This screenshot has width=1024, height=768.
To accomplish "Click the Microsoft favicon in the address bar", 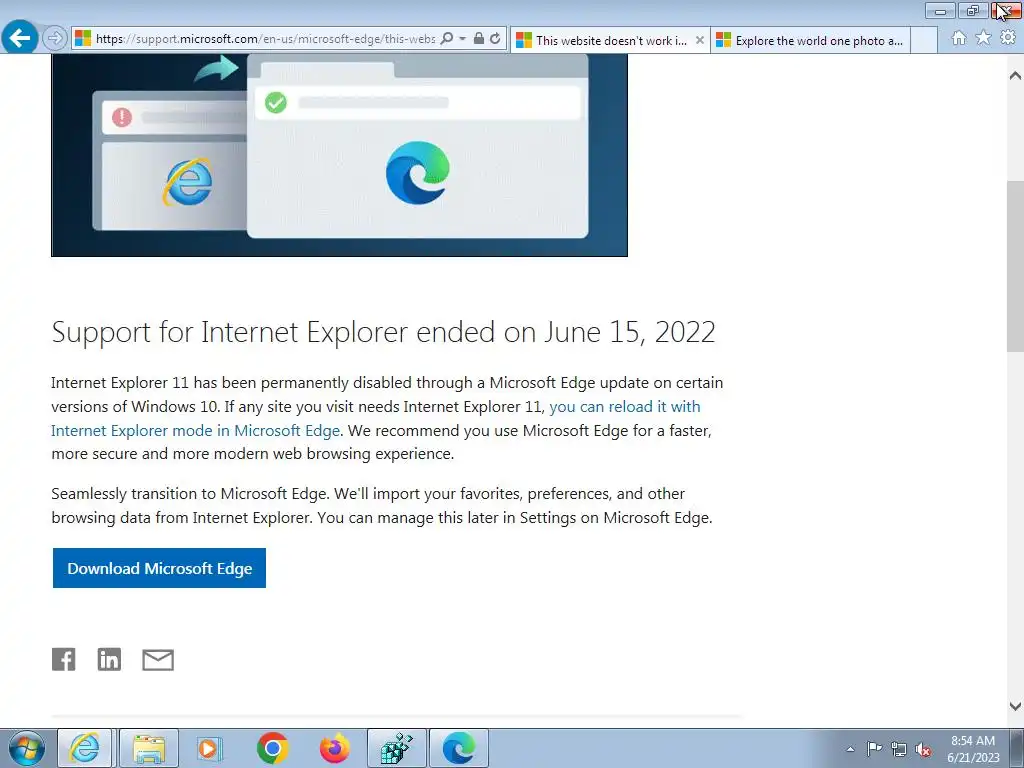I will pos(83,39).
